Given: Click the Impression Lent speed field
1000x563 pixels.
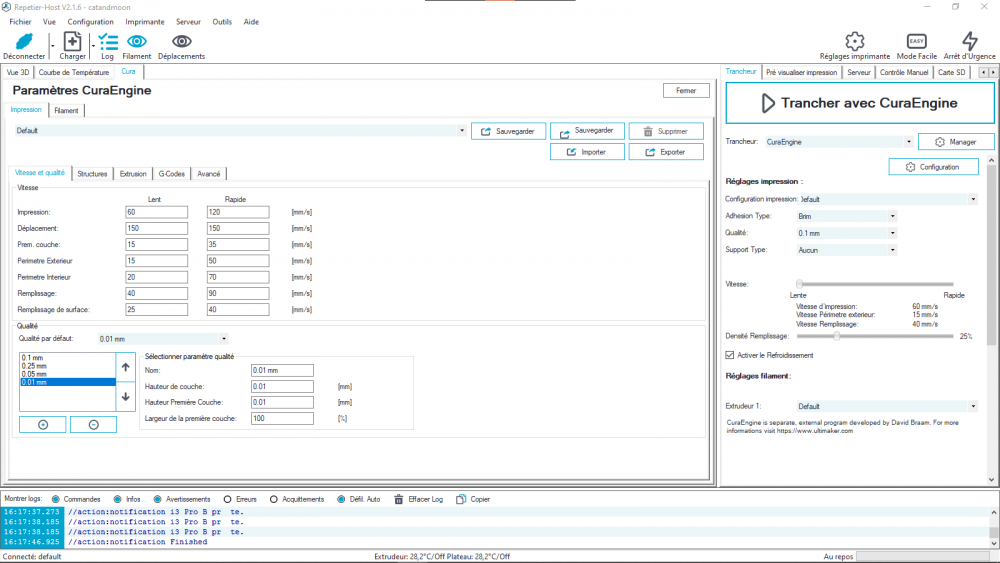Looking at the screenshot, I should [x=156, y=212].
